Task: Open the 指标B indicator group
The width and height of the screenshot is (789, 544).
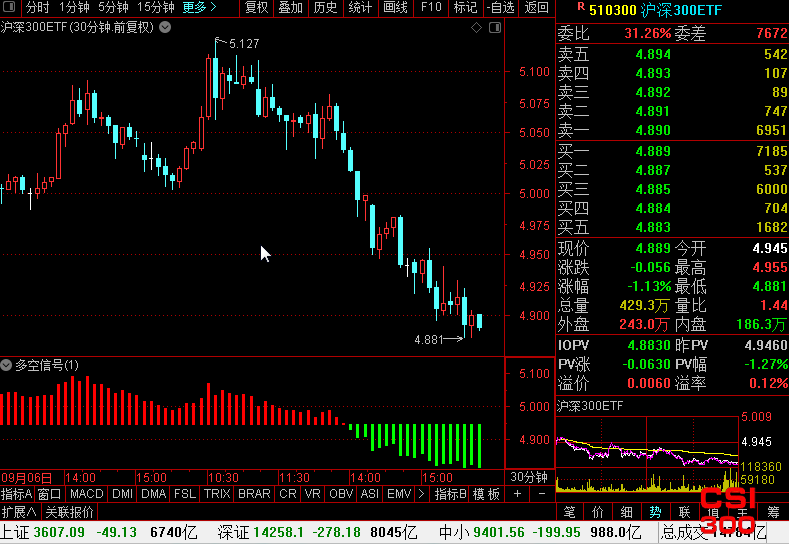Action: click(450, 494)
